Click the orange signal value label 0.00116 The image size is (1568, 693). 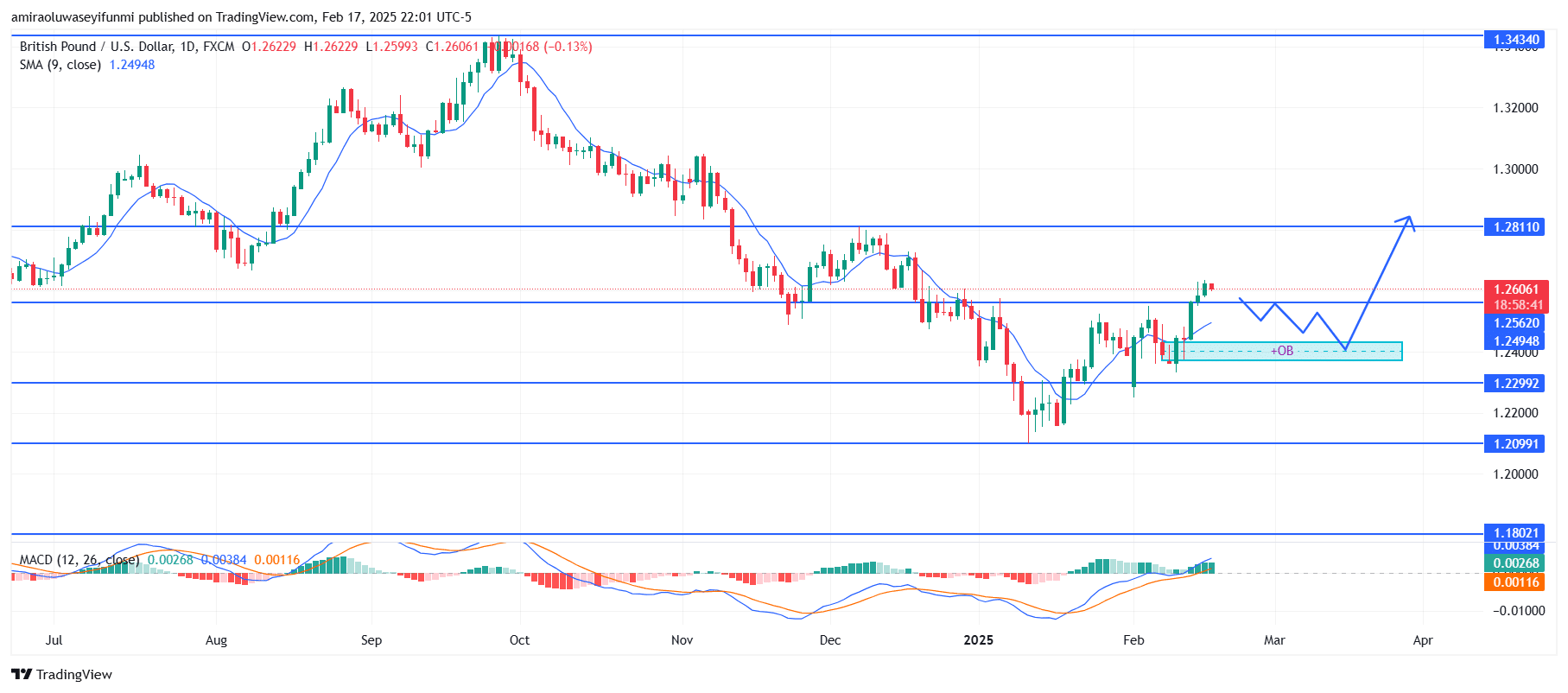[1516, 582]
